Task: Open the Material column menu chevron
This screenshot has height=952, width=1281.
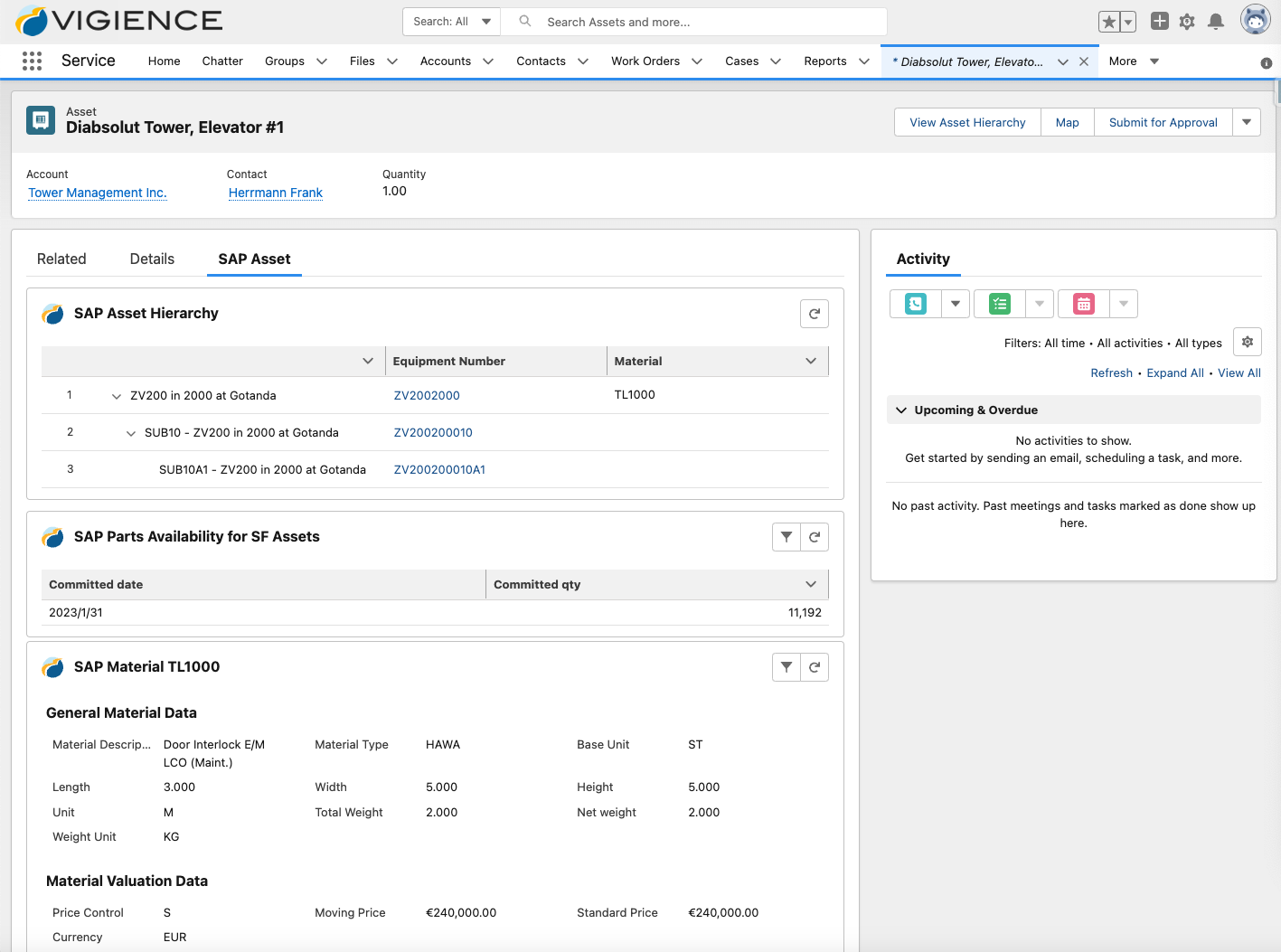Action: click(811, 361)
